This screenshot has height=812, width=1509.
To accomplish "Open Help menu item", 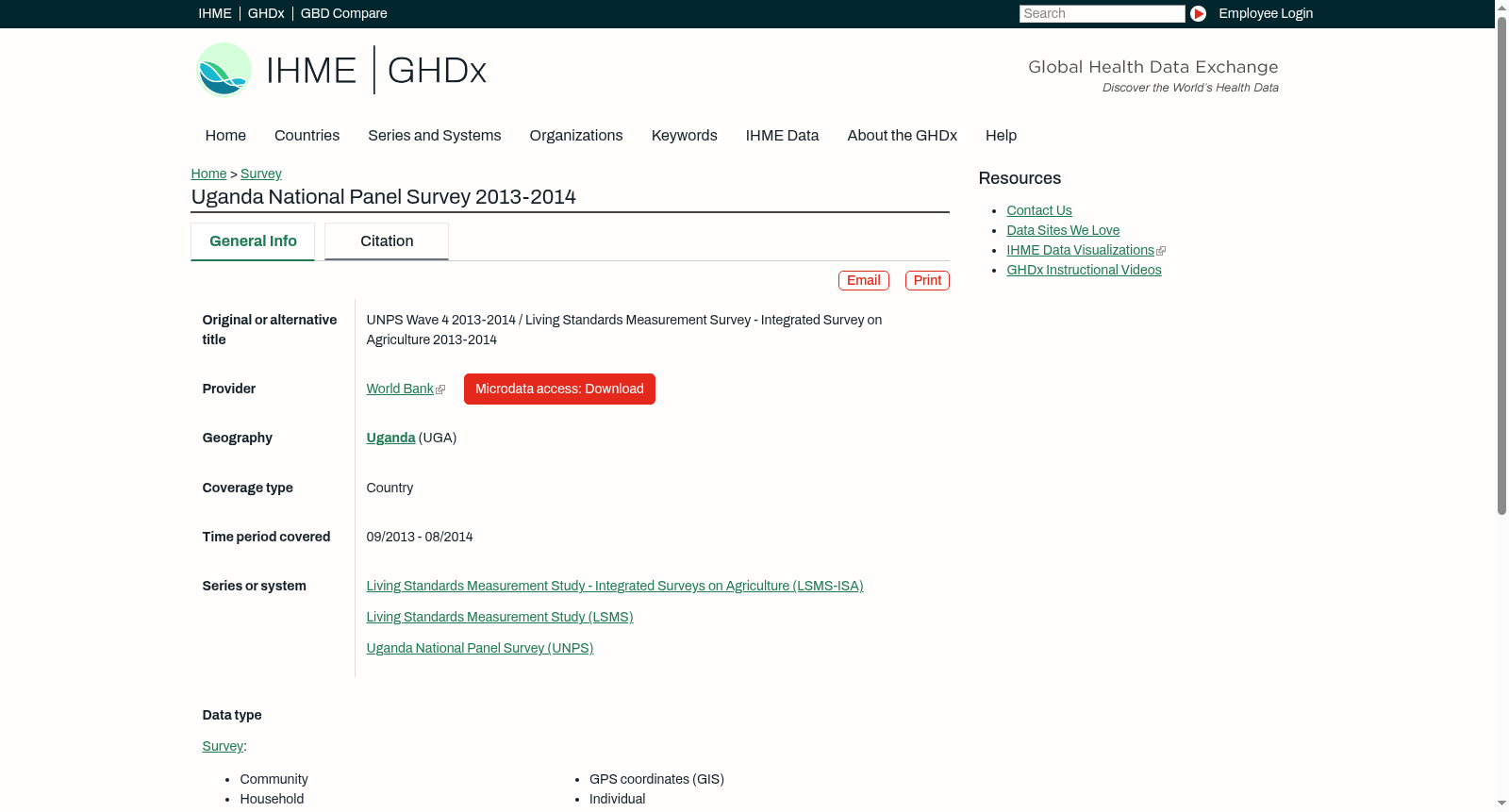I will point(1001,136).
